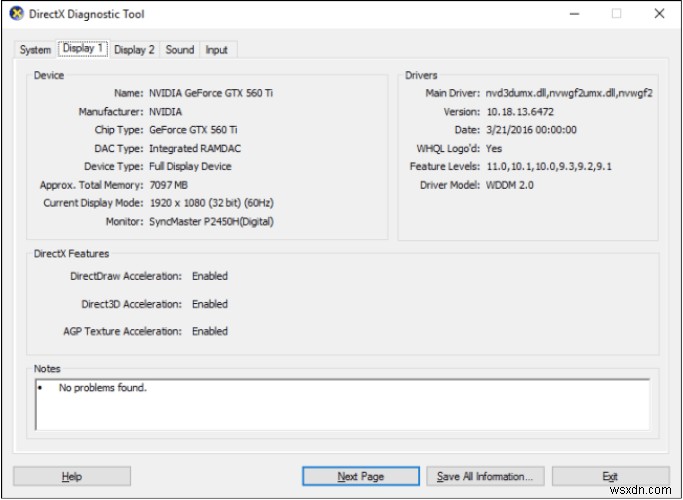Screen dimensions: 683x500
Task: Select the 'No problems found.' note
Action: point(102,388)
